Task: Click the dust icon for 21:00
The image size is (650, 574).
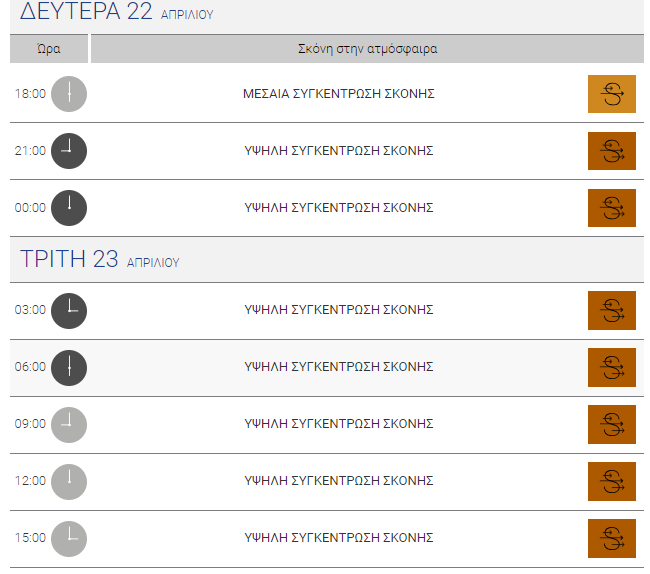Action: 611,151
